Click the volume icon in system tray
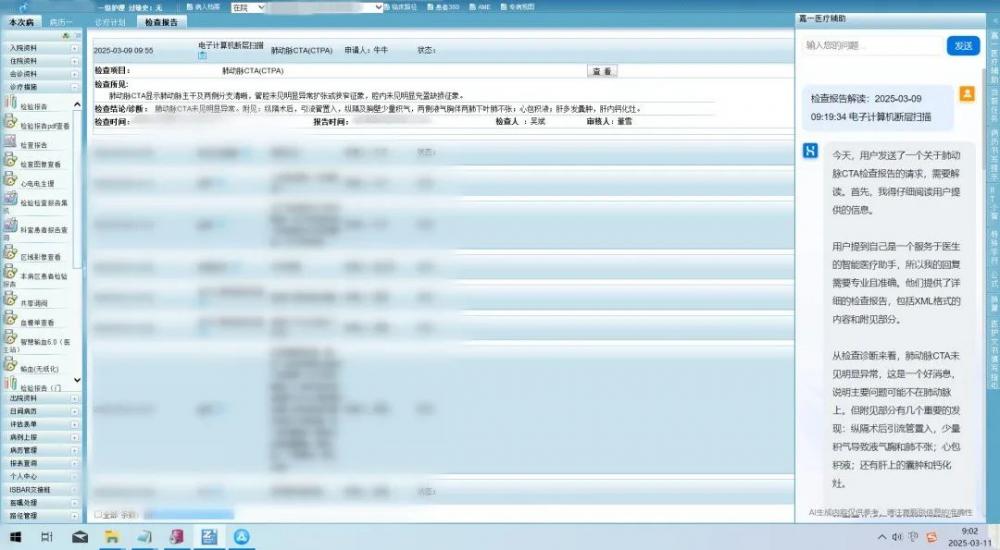The height and width of the screenshot is (550, 1000). [897, 537]
